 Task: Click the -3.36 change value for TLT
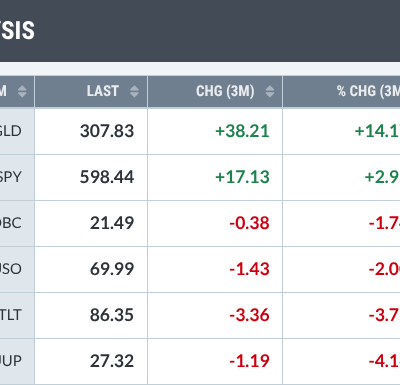click(249, 315)
